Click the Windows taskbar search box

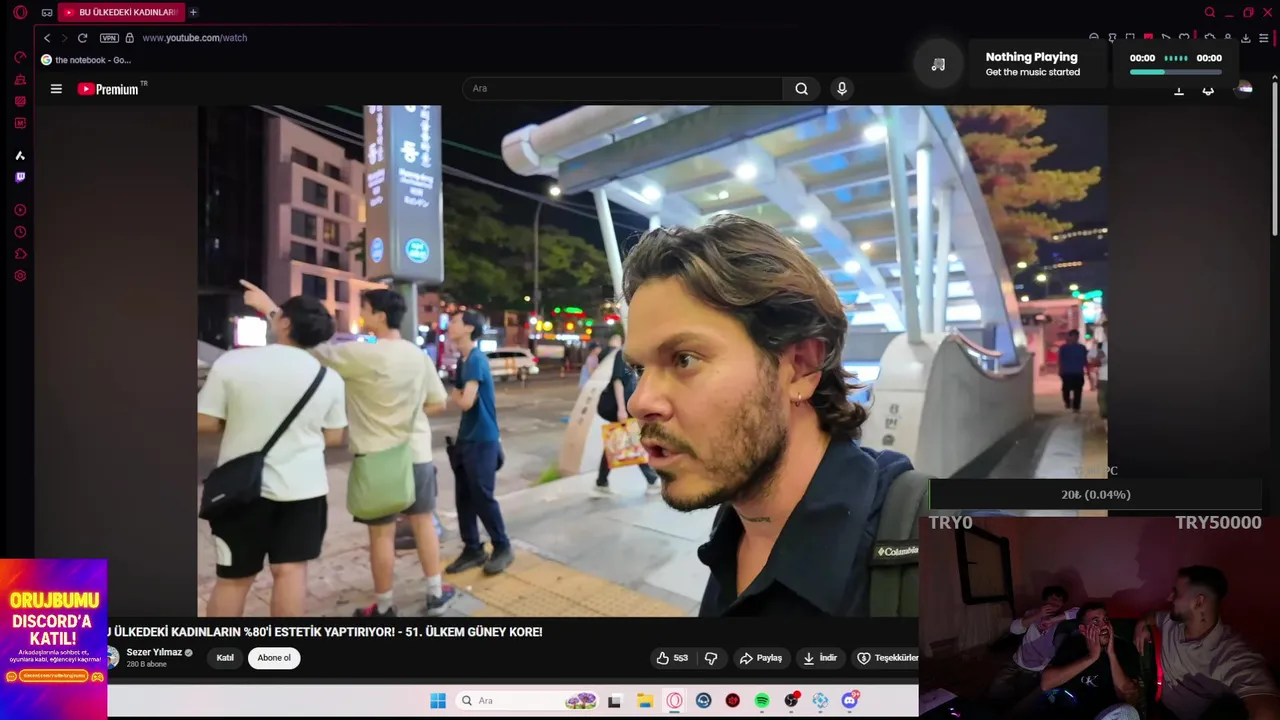pos(527,701)
